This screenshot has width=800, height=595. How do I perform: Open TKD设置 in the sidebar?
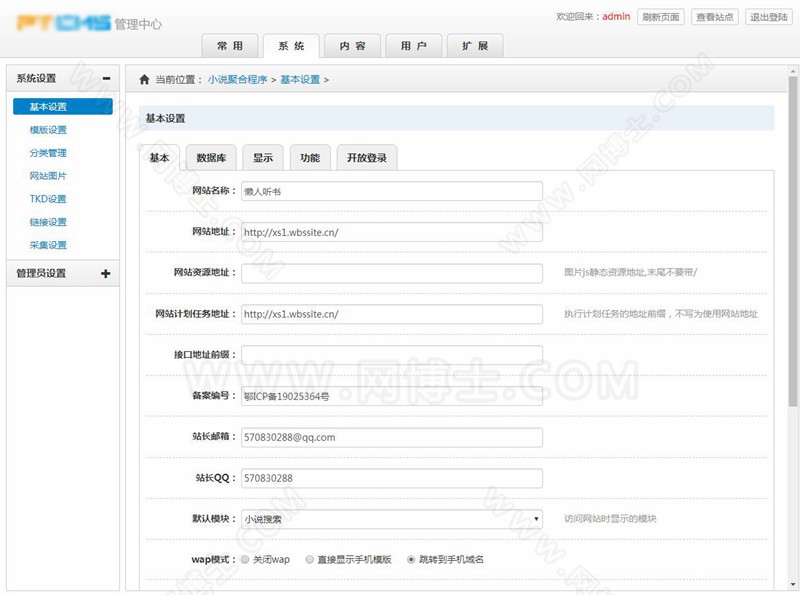48,199
